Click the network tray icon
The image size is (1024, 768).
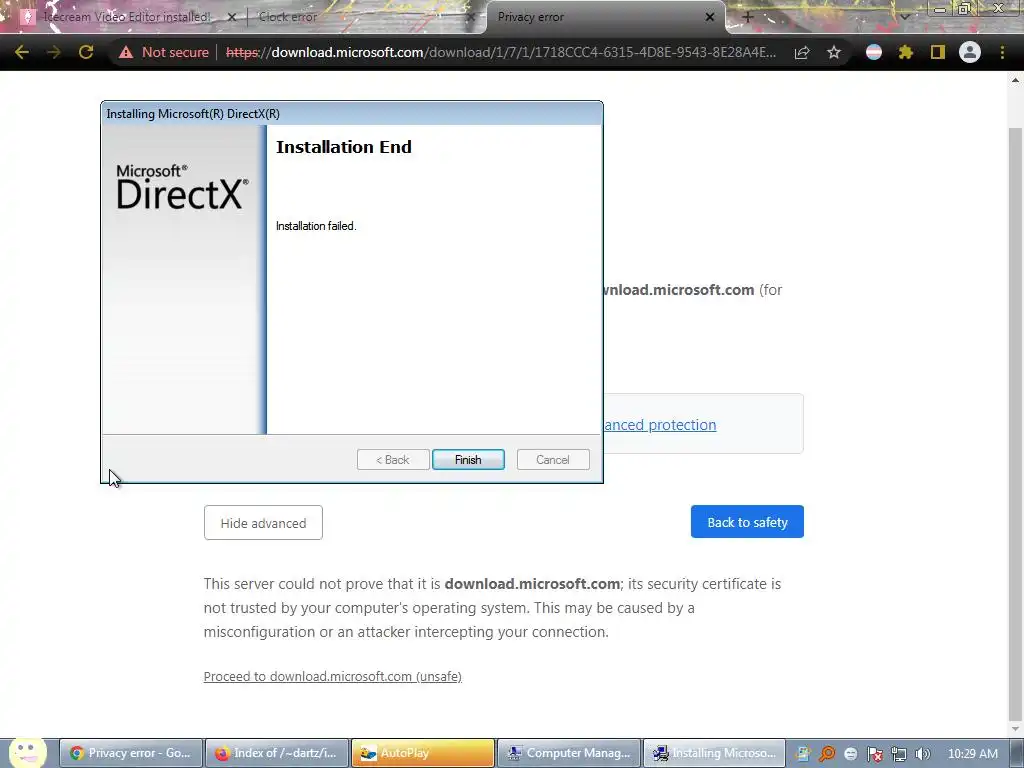[x=899, y=754]
